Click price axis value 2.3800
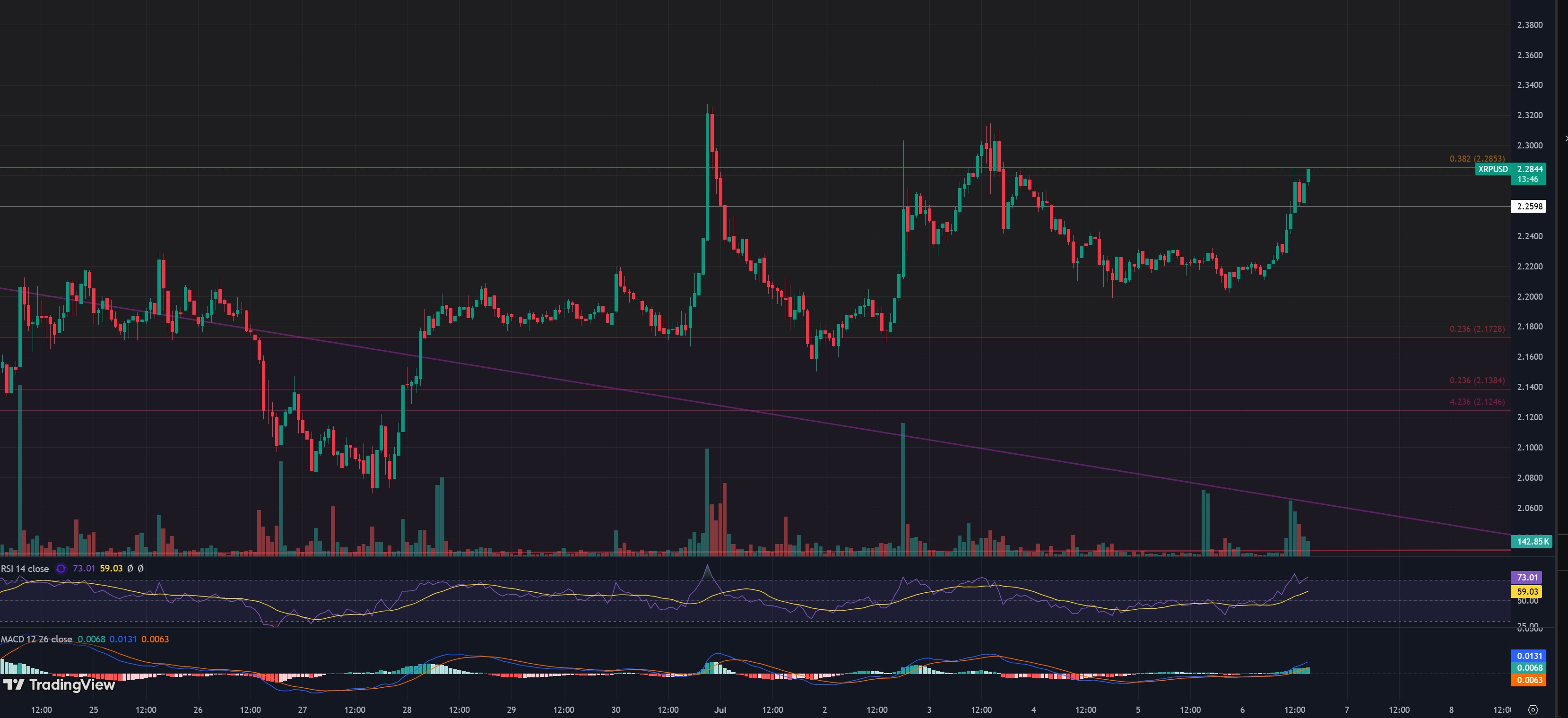Screen dimensions: 1568x718 pyautogui.click(x=1530, y=25)
